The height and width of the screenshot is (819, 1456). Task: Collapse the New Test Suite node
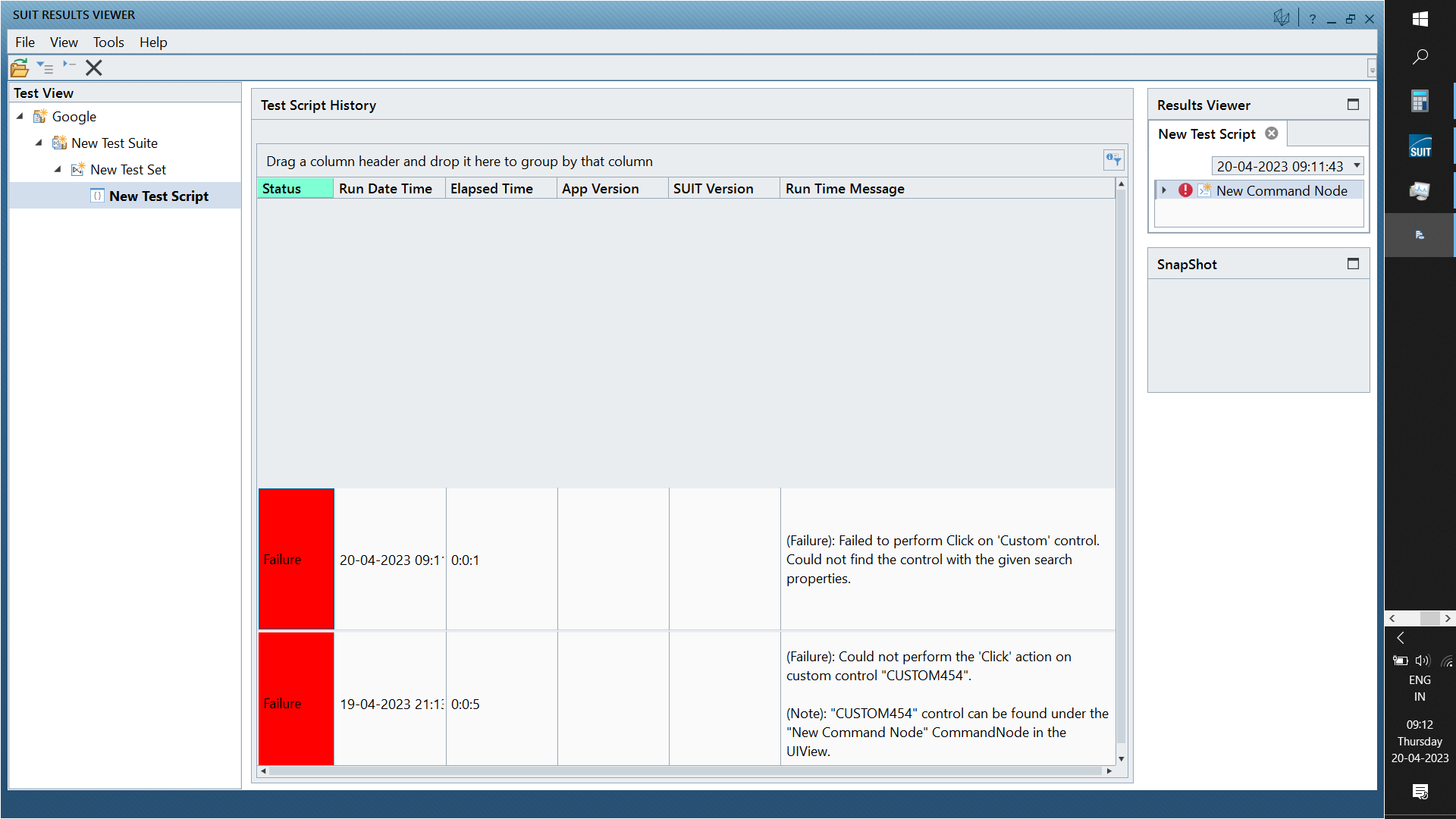click(x=39, y=143)
